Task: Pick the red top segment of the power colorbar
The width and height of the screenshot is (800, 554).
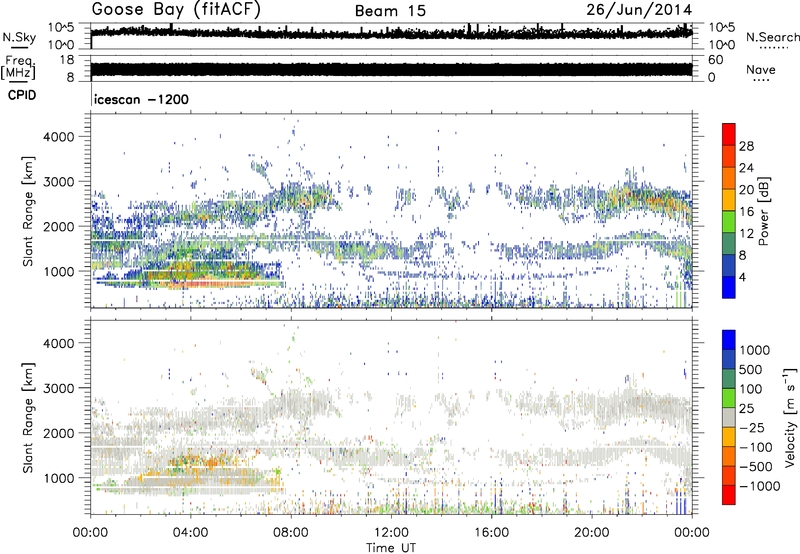Action: click(x=729, y=134)
